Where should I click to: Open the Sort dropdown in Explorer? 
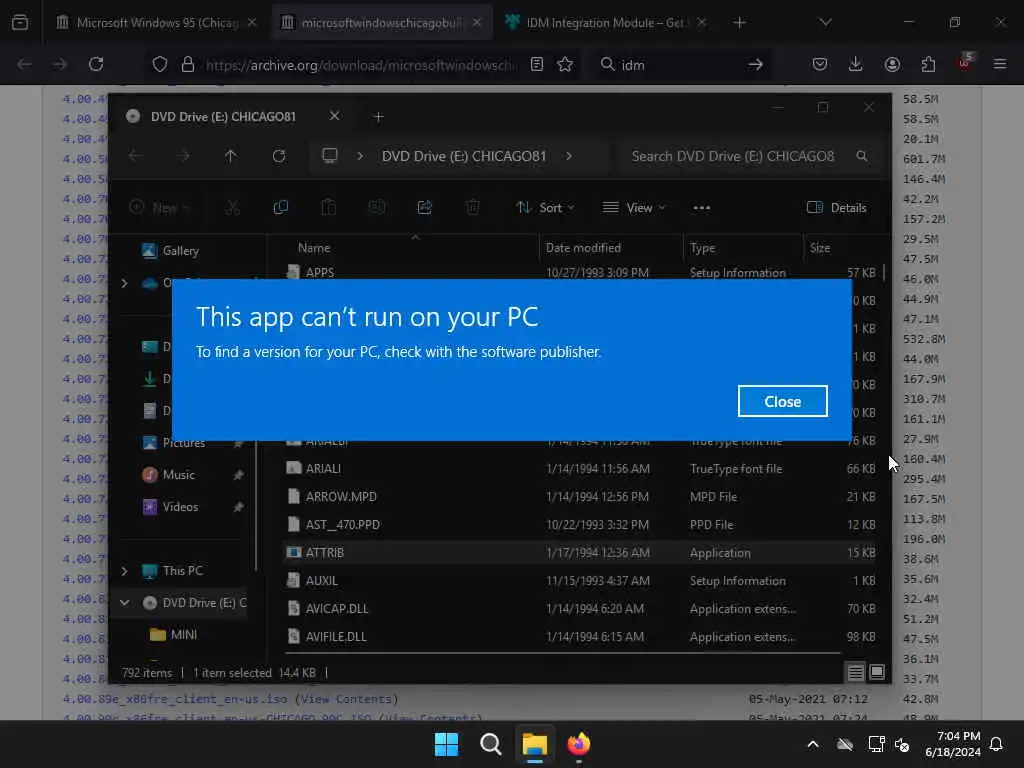point(545,207)
